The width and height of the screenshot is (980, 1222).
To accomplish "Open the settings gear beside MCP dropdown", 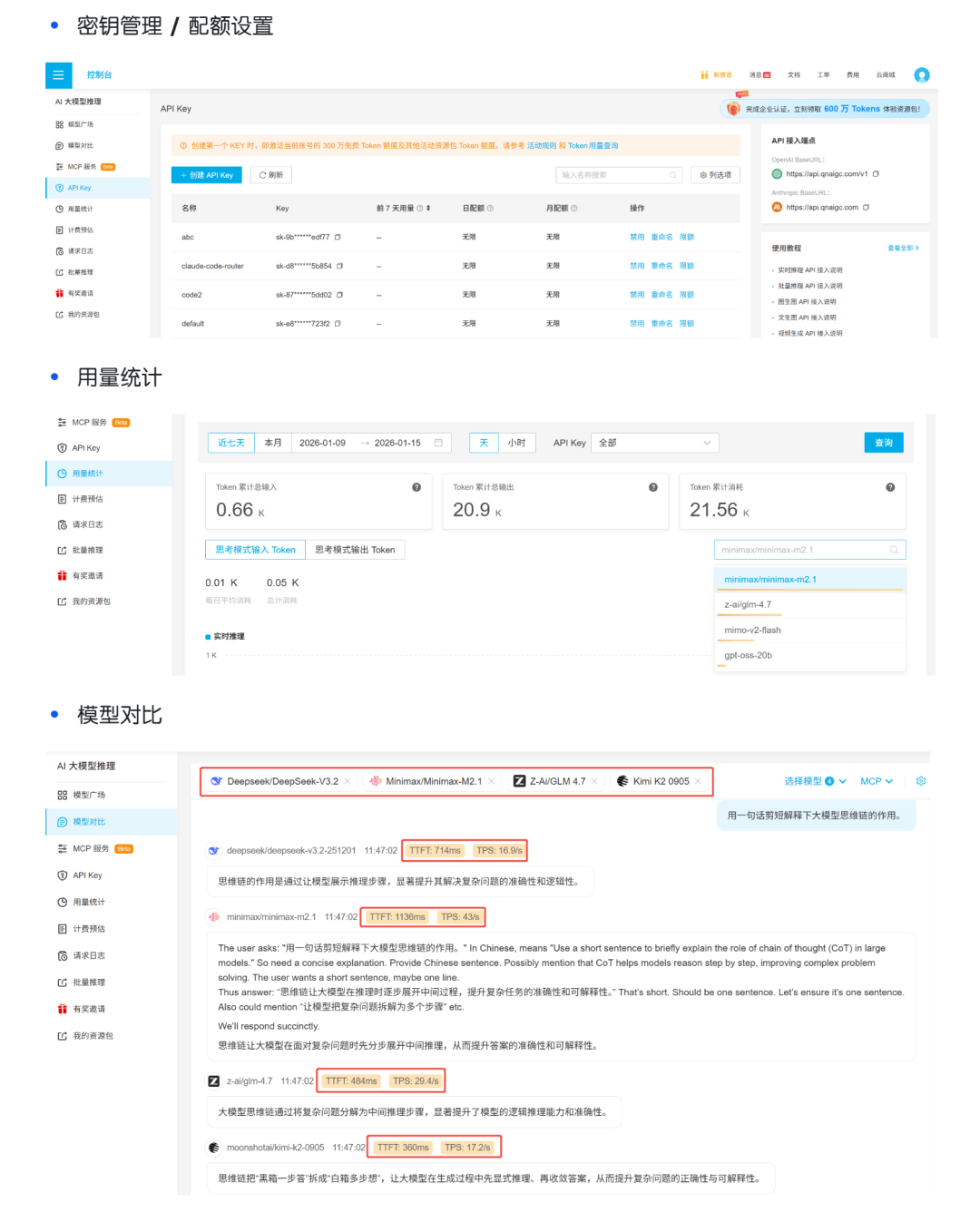I will pos(921,781).
